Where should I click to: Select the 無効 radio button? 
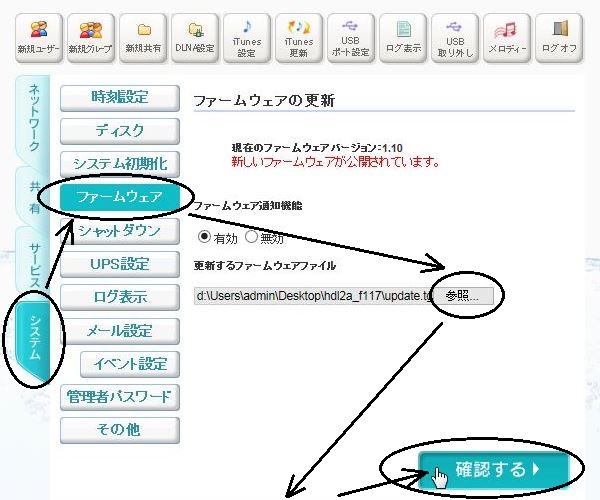251,237
